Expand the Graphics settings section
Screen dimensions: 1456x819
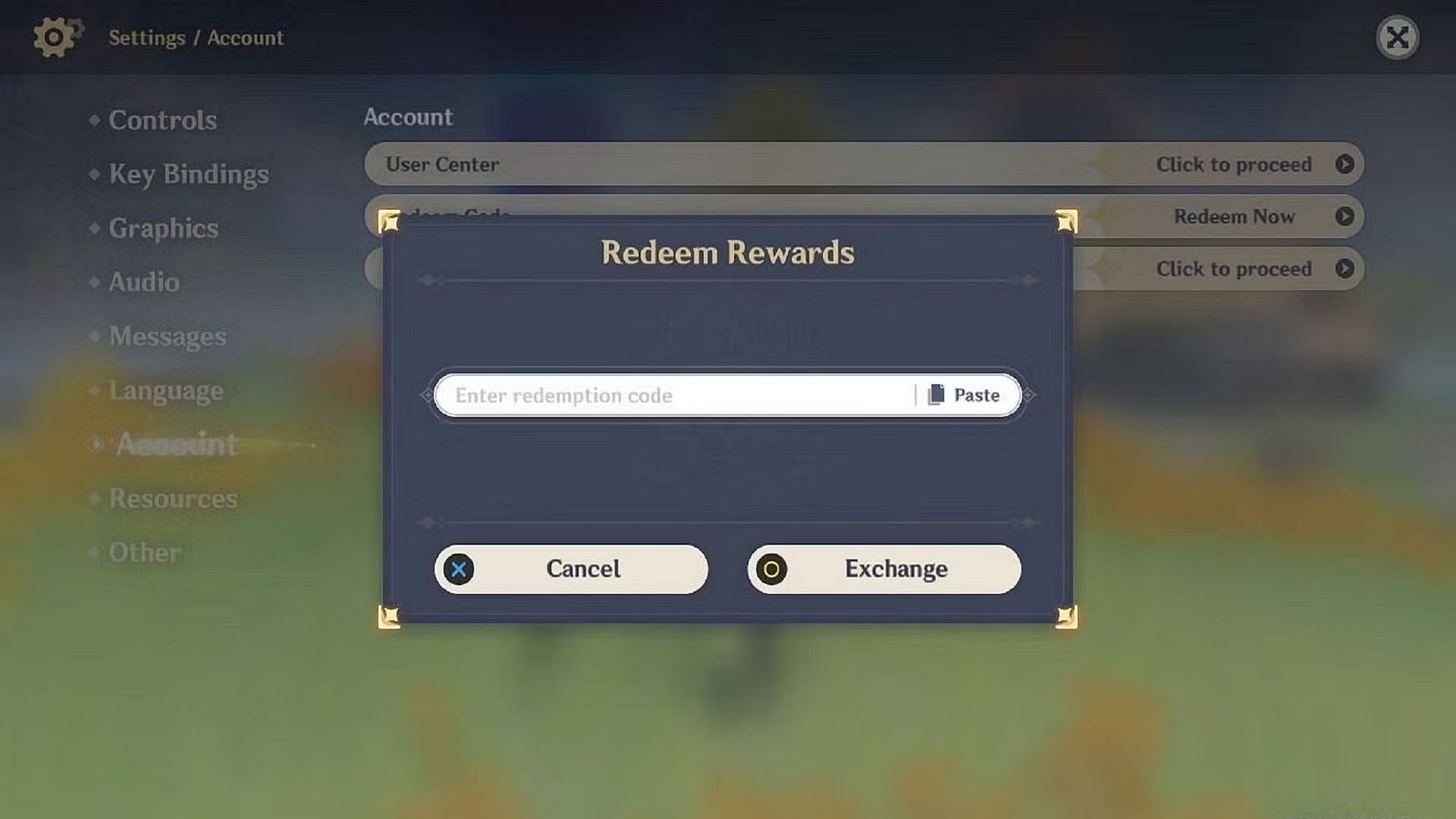click(163, 227)
